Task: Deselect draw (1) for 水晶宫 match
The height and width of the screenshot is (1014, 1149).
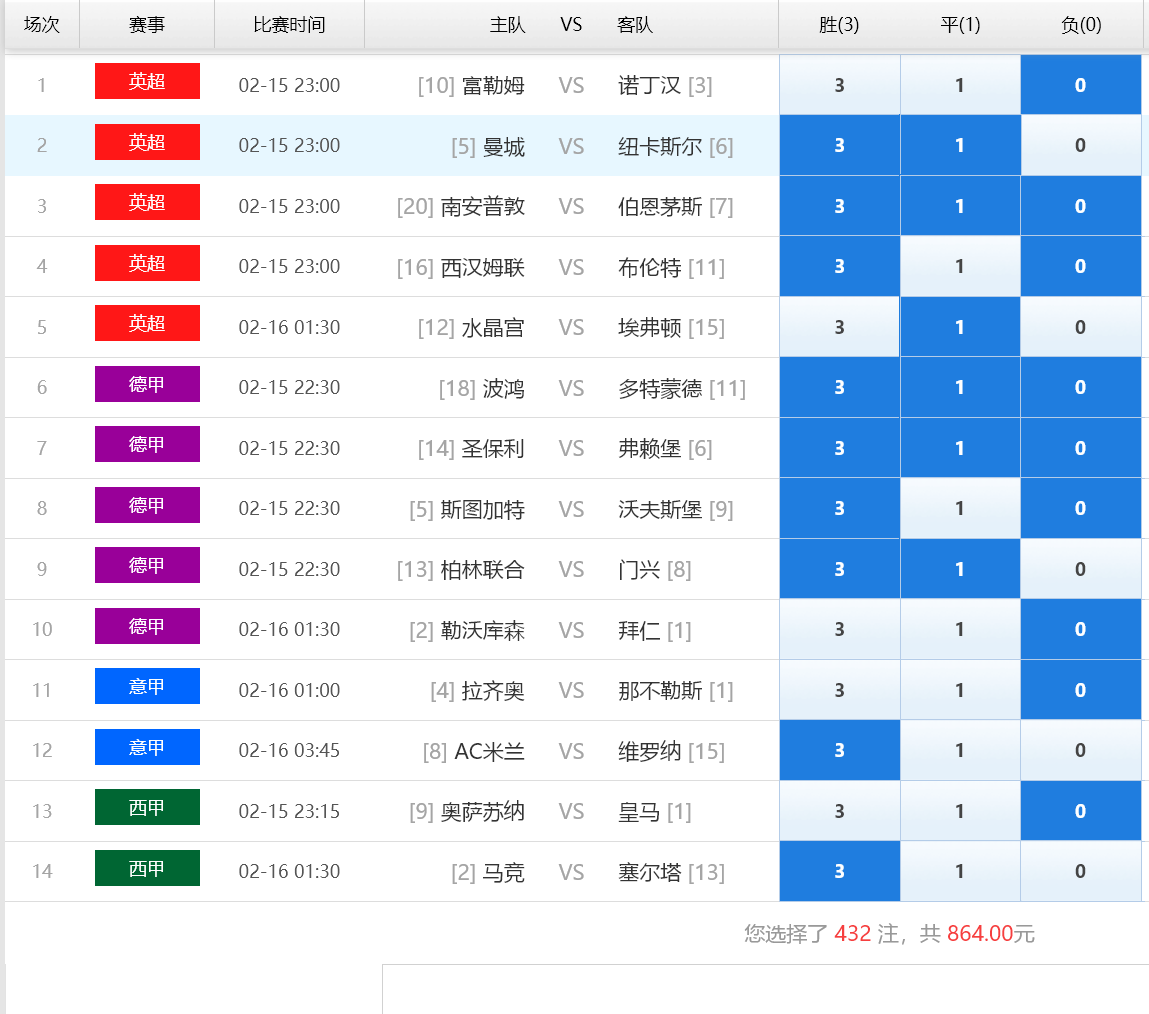Action: (x=960, y=327)
